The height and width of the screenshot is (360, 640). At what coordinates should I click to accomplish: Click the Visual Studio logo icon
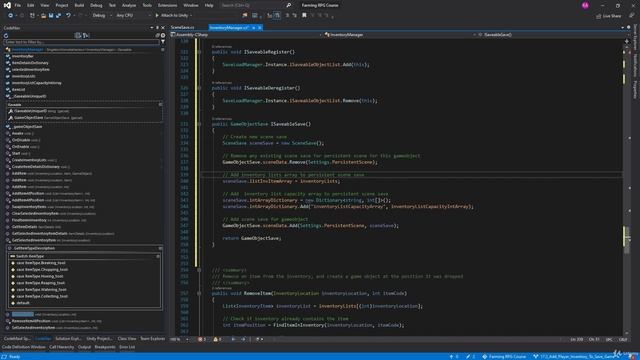7,5
